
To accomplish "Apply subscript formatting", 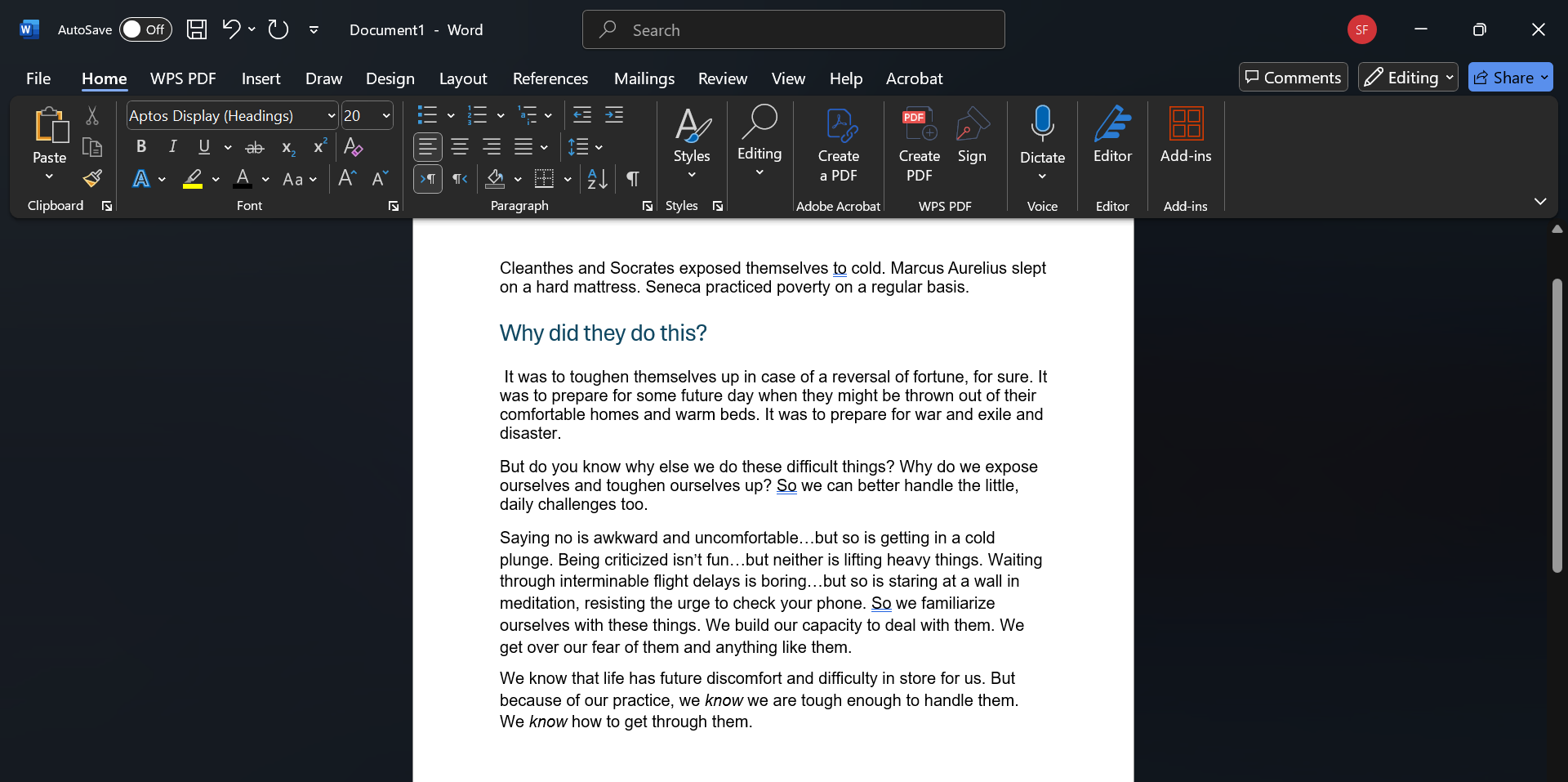I will (x=287, y=148).
